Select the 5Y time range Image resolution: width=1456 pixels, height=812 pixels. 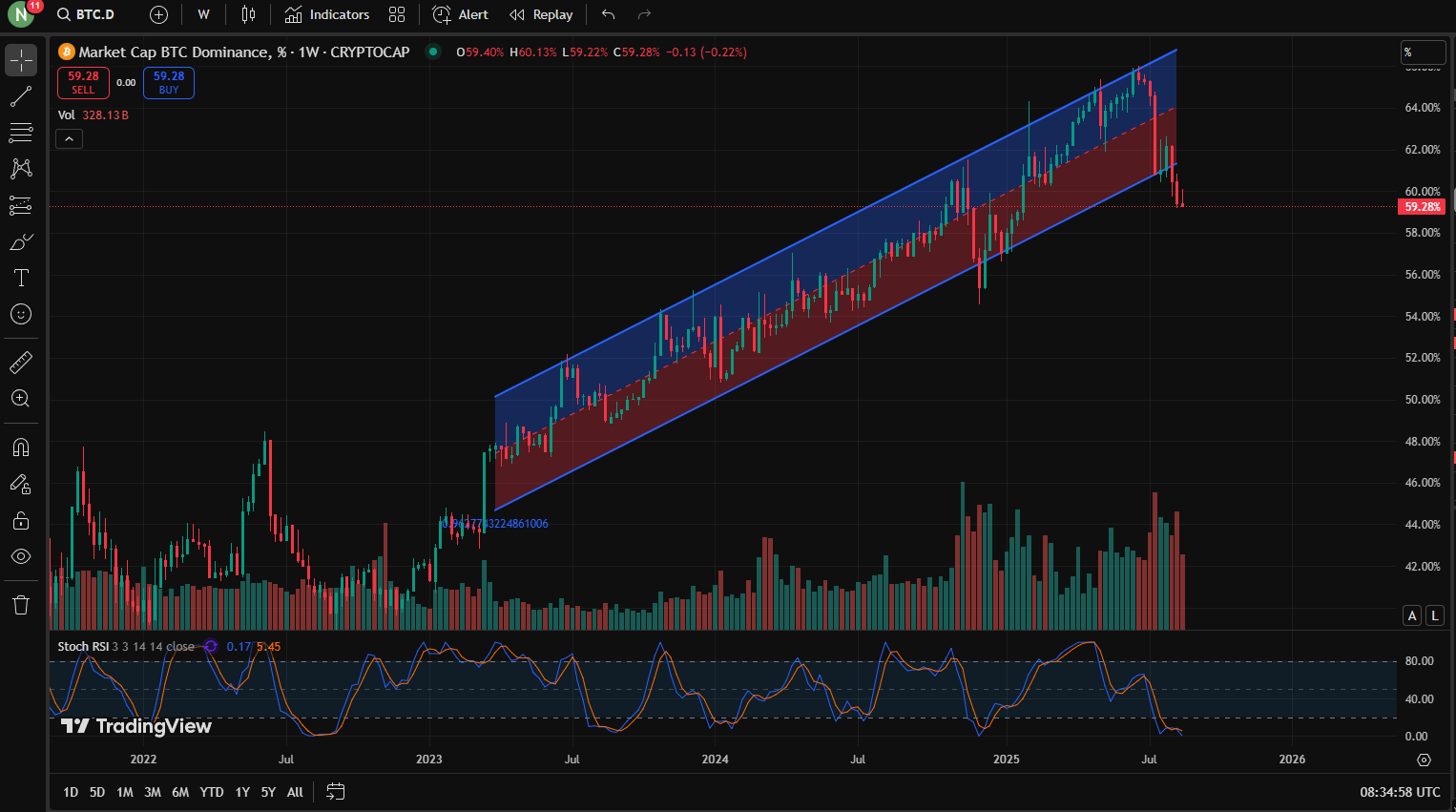[268, 792]
